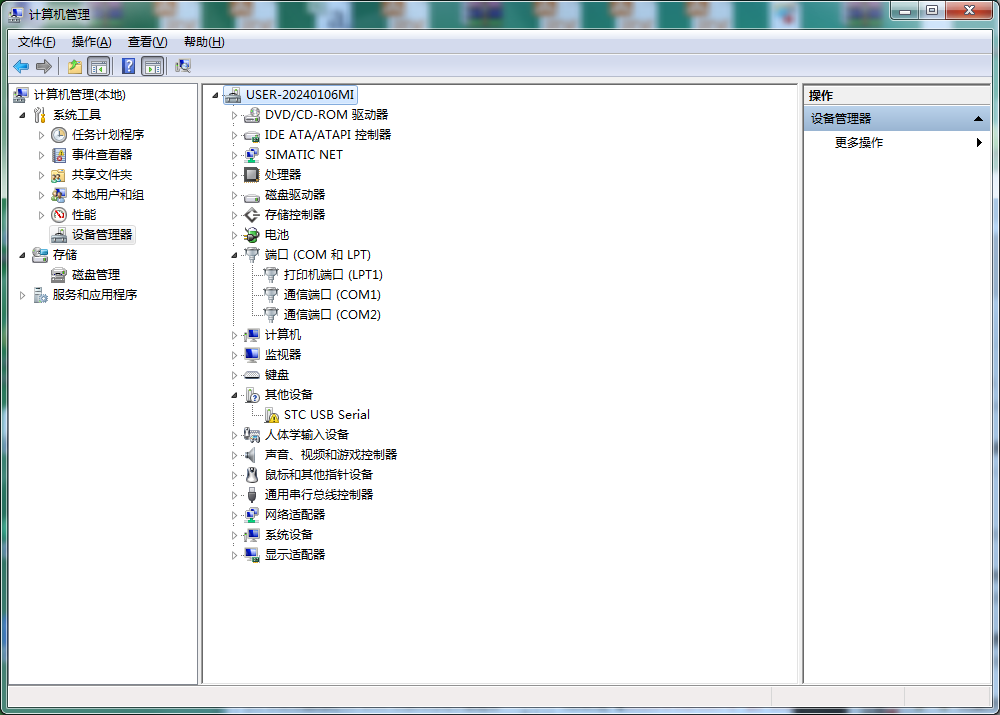Viewport: 1000px width, 715px height.
Task: Click the Forward arrow toolbar icon
Action: [x=44, y=66]
